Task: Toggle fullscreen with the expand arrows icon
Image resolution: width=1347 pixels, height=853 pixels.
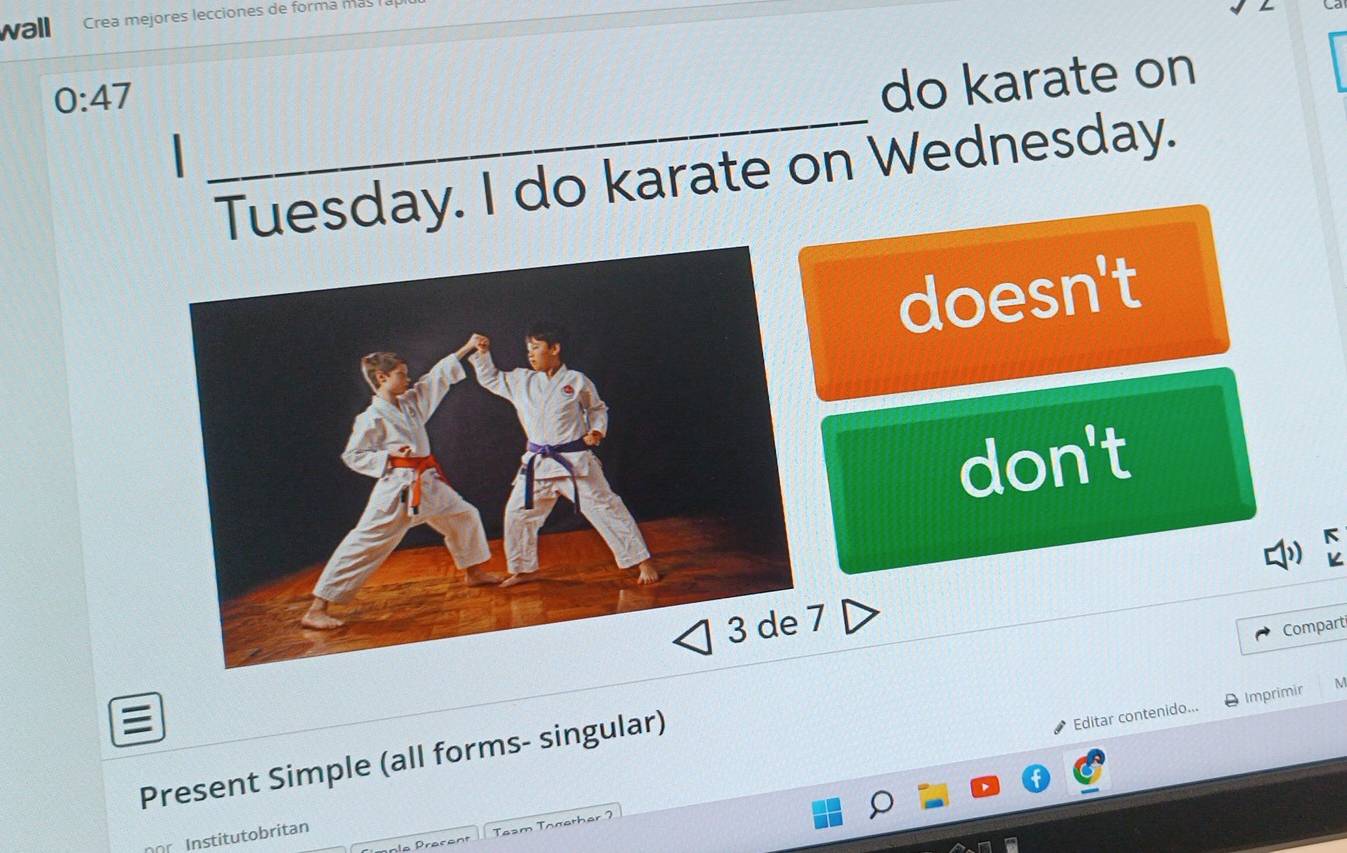Action: tap(1334, 547)
